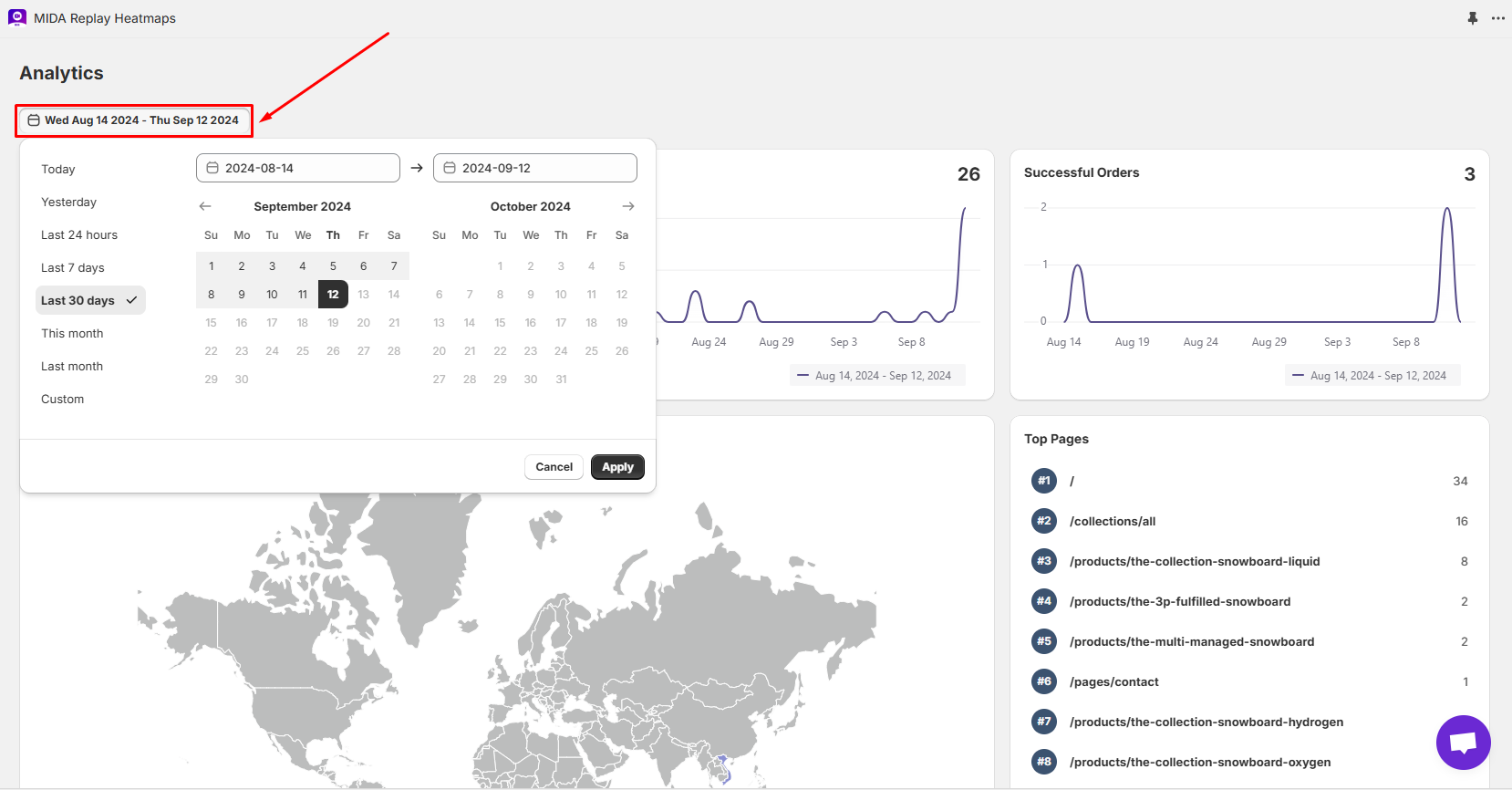Click the #1 rank badge in Top Pages
Viewport: 1512px width, 790px height.
pyautogui.click(x=1044, y=481)
